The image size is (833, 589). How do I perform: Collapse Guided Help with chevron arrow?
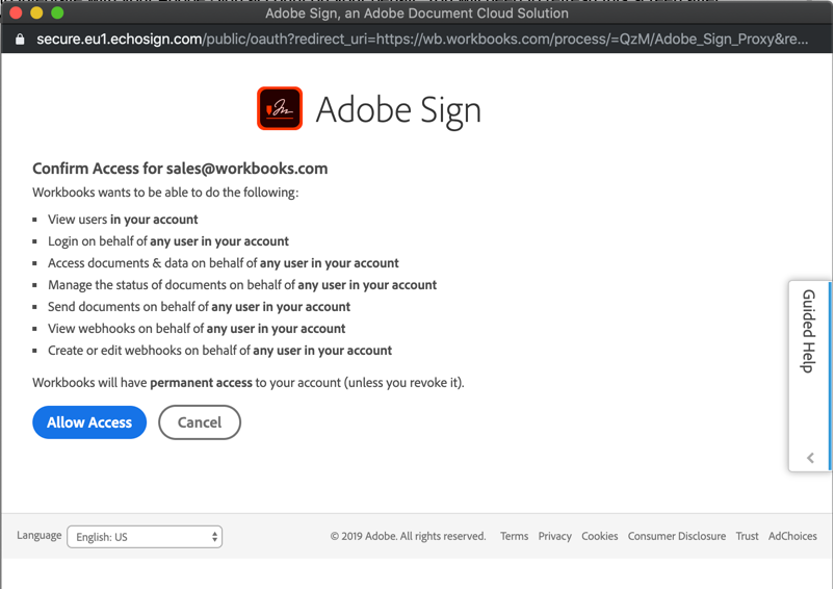[810, 458]
